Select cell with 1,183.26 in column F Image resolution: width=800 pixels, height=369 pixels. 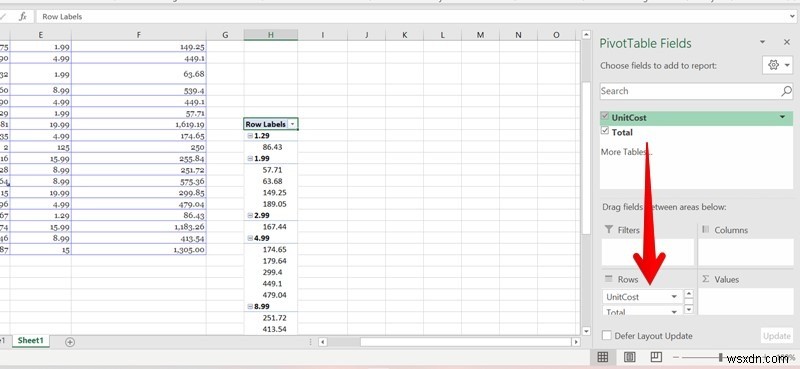pyautogui.click(x=139, y=227)
